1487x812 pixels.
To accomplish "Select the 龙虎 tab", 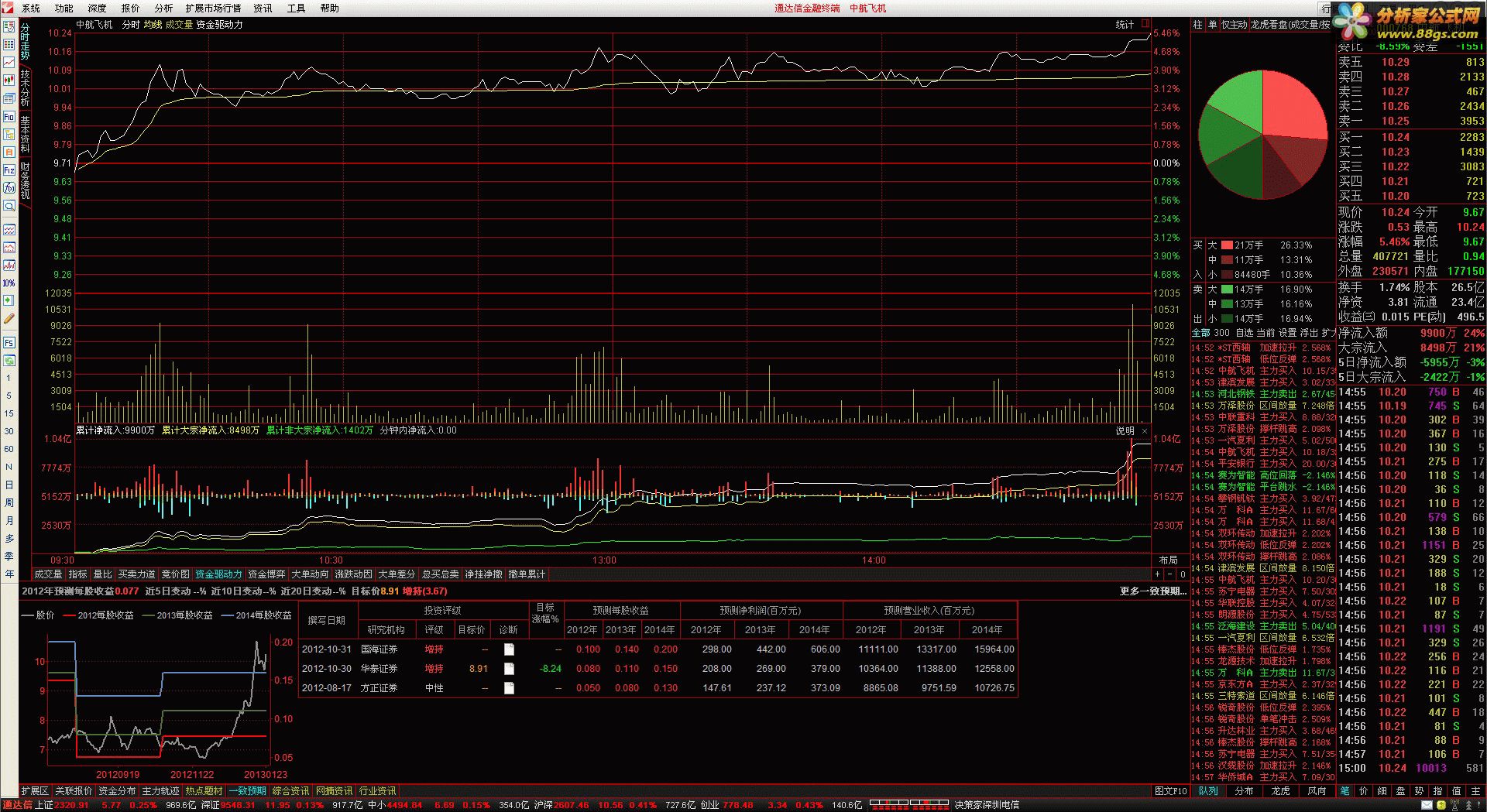I will click(x=1280, y=791).
